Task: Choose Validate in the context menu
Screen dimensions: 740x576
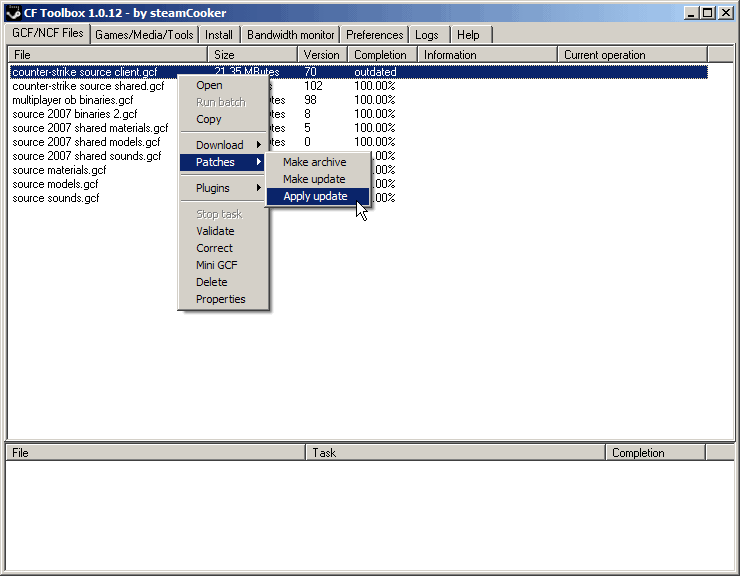Action: [x=223, y=231]
